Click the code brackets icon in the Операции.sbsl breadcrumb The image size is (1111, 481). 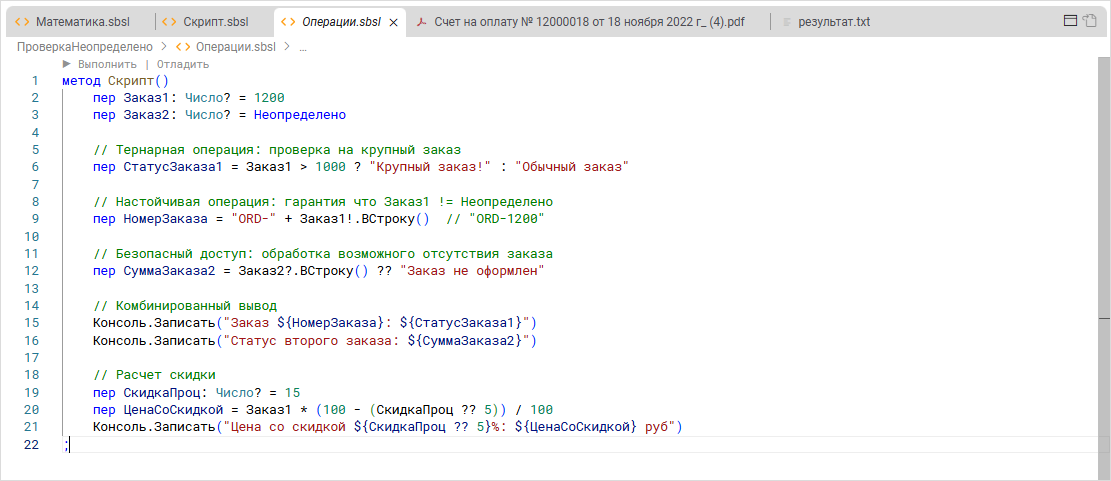pyautogui.click(x=183, y=46)
